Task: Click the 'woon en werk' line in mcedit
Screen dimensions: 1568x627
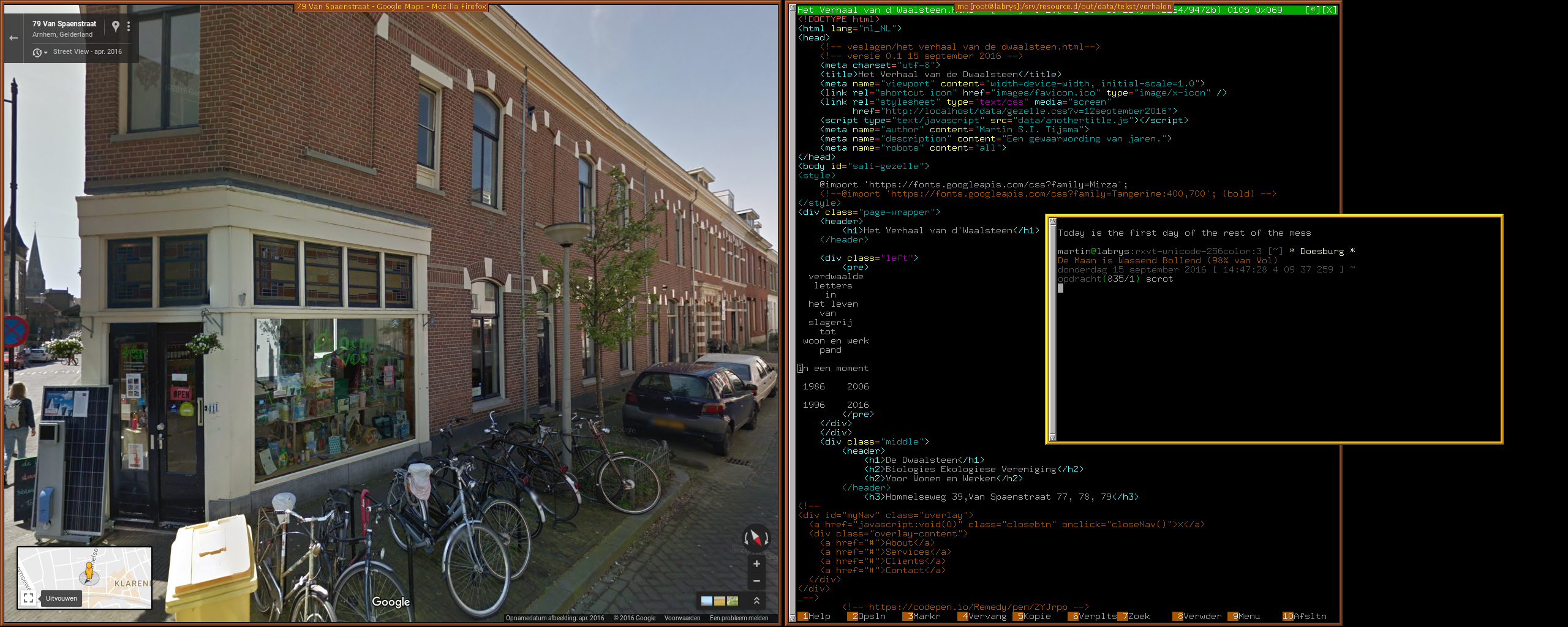Action: [x=836, y=340]
